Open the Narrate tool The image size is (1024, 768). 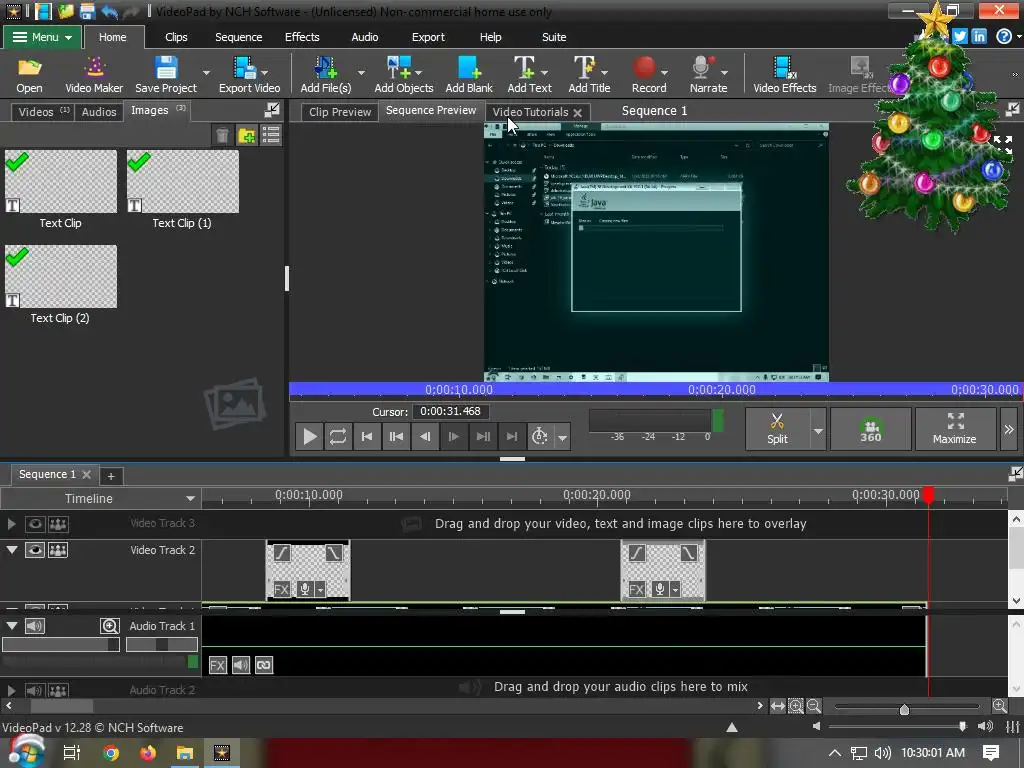(708, 74)
